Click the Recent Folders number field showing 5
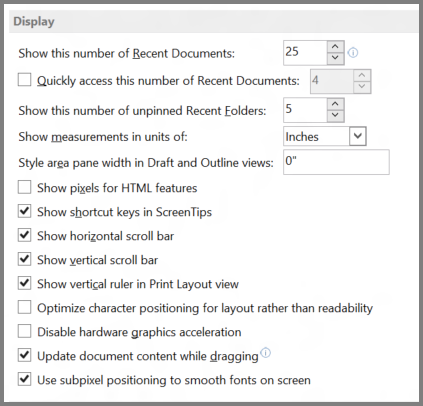This screenshot has width=423, height=406. click(305, 110)
